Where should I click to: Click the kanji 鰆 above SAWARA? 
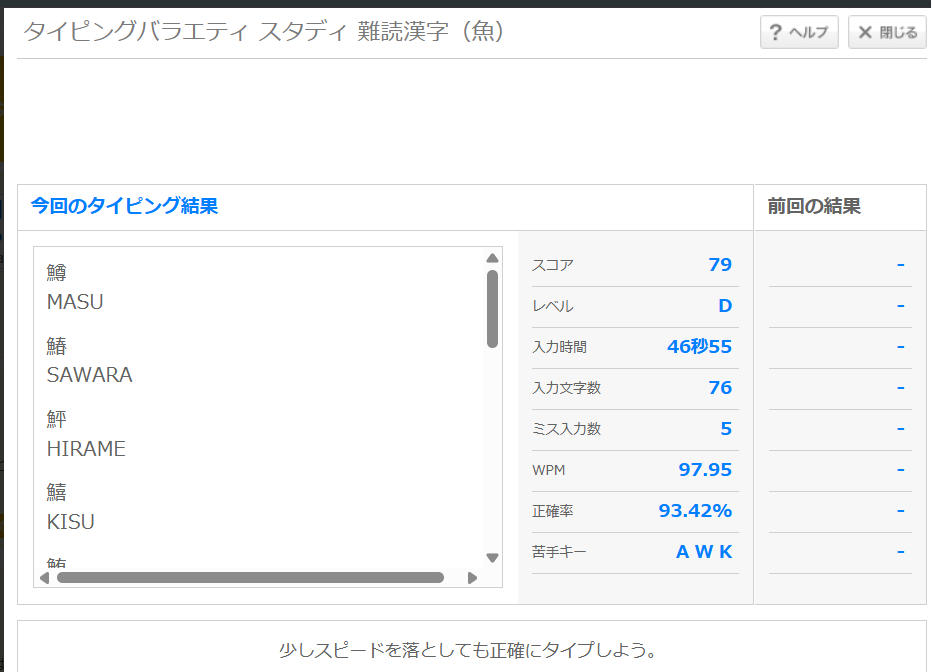tap(57, 345)
